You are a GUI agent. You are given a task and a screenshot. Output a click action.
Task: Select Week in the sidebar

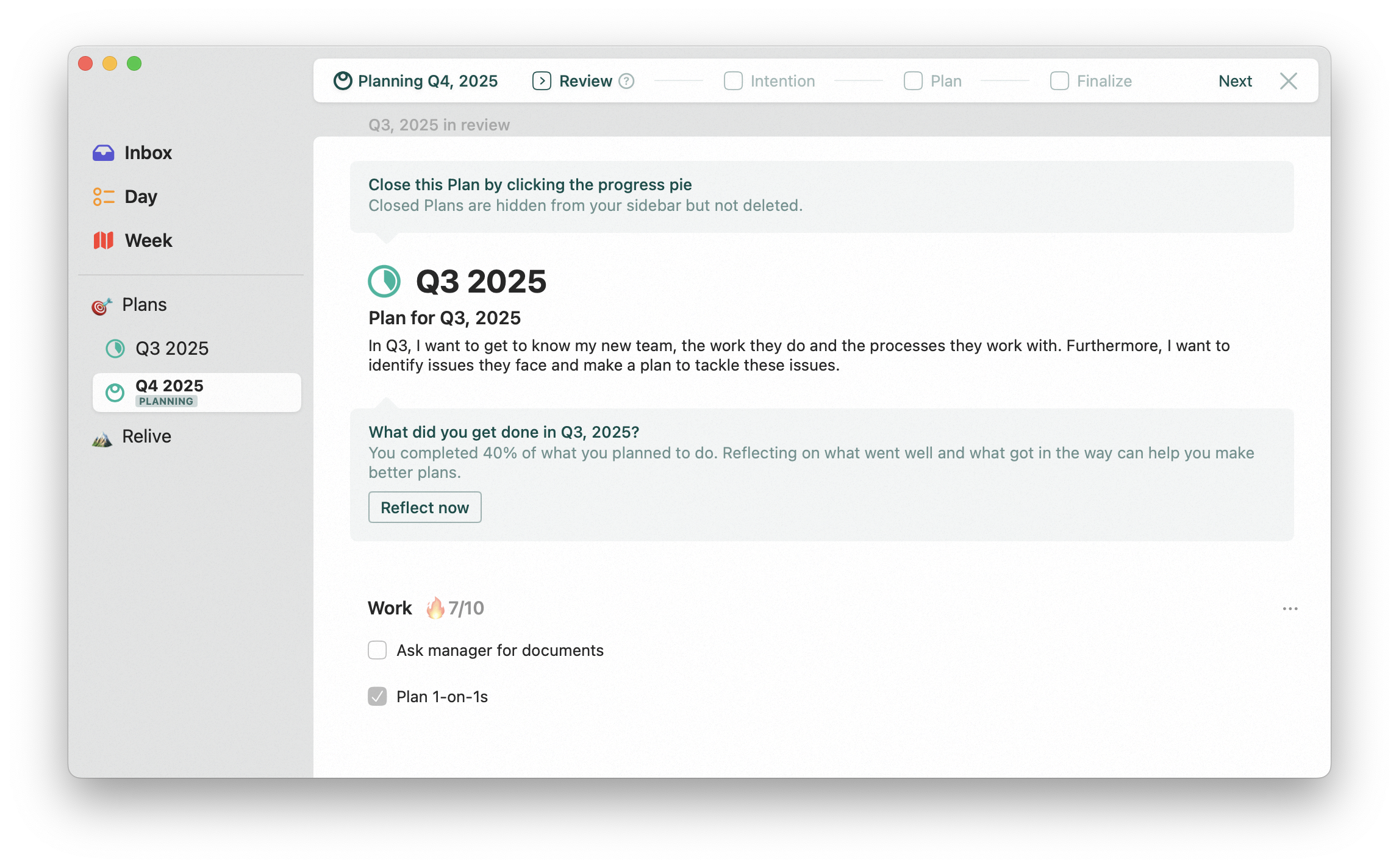click(x=148, y=240)
